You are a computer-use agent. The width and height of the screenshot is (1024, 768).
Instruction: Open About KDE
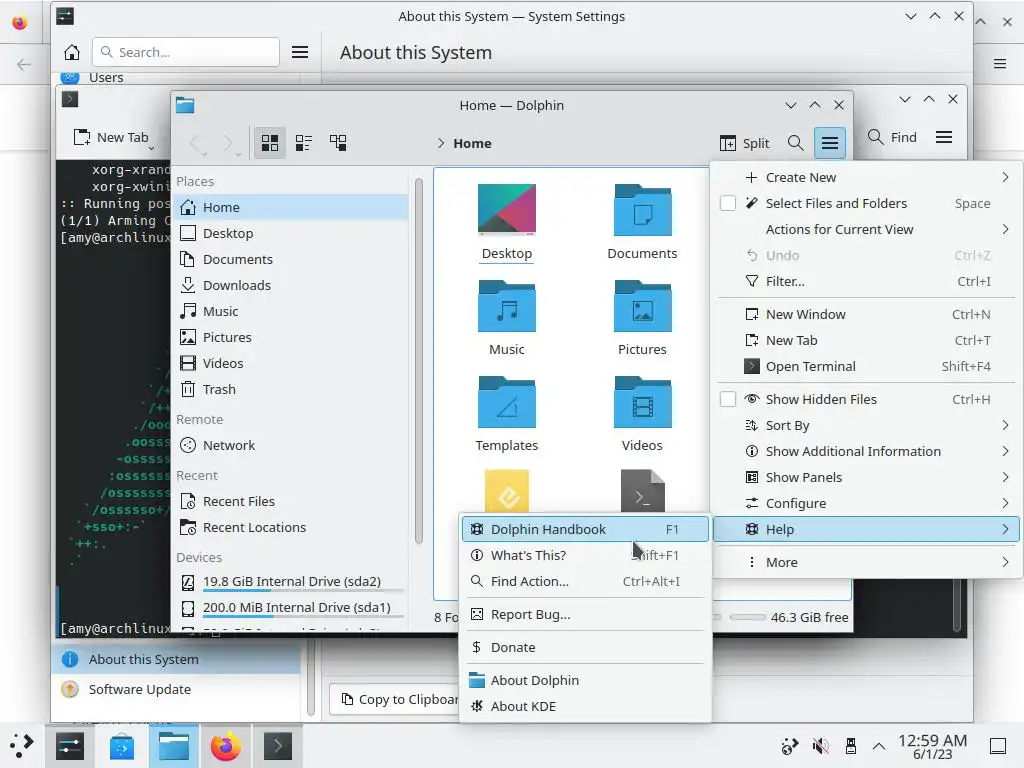(585, 707)
